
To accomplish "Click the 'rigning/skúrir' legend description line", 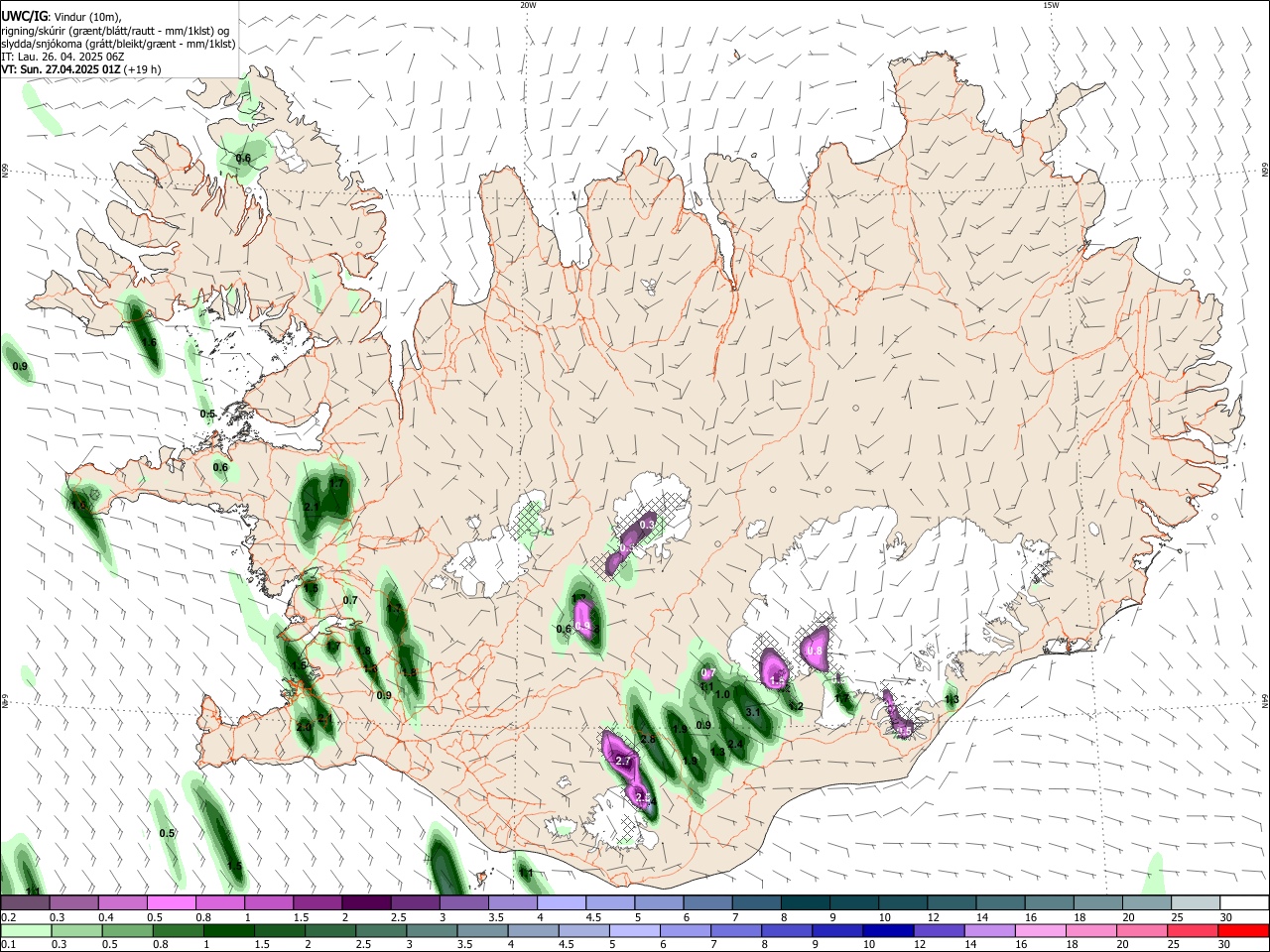I will point(115,31).
